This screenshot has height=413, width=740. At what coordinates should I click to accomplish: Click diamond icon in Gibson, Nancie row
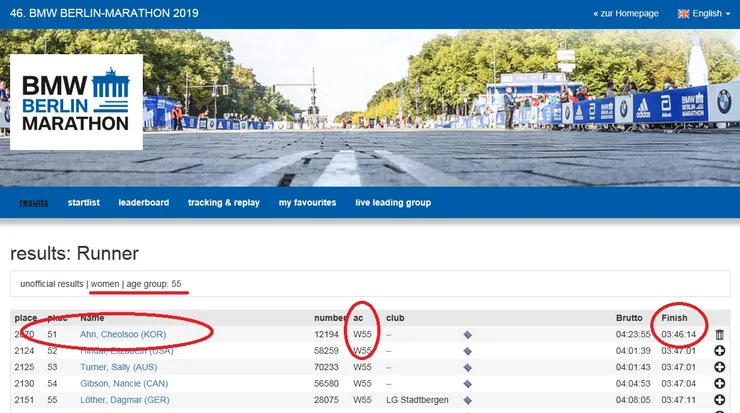(467, 384)
